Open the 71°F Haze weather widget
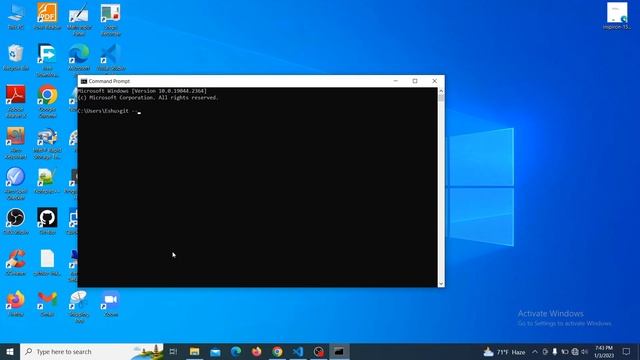The width and height of the screenshot is (640, 360). (x=504, y=351)
